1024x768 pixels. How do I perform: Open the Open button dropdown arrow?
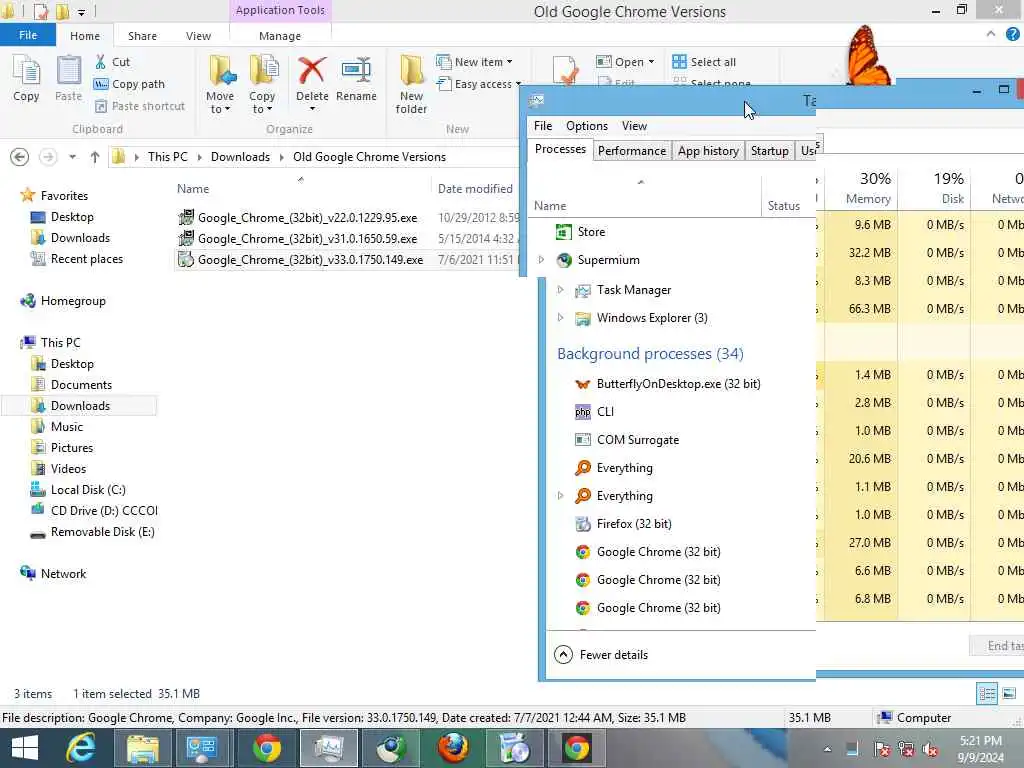[x=651, y=62]
